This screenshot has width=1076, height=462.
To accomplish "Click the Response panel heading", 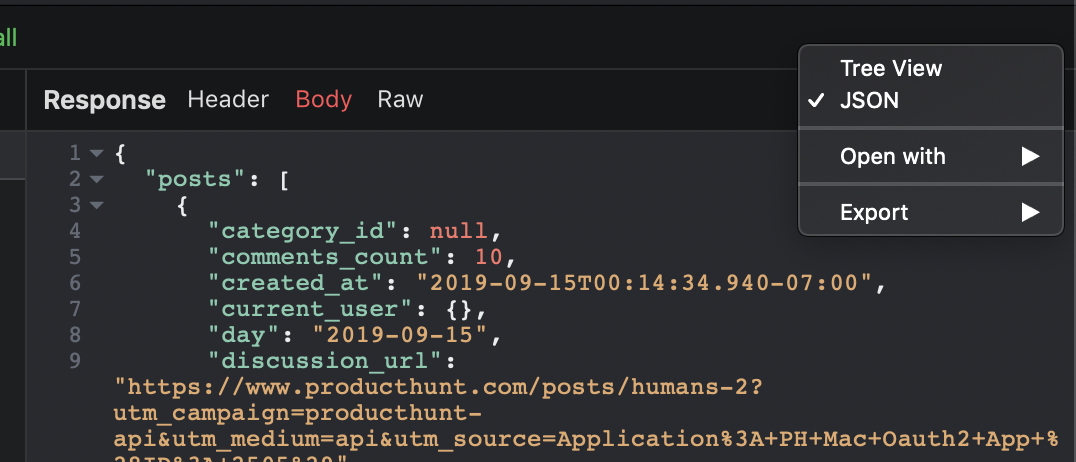I will coord(104,100).
